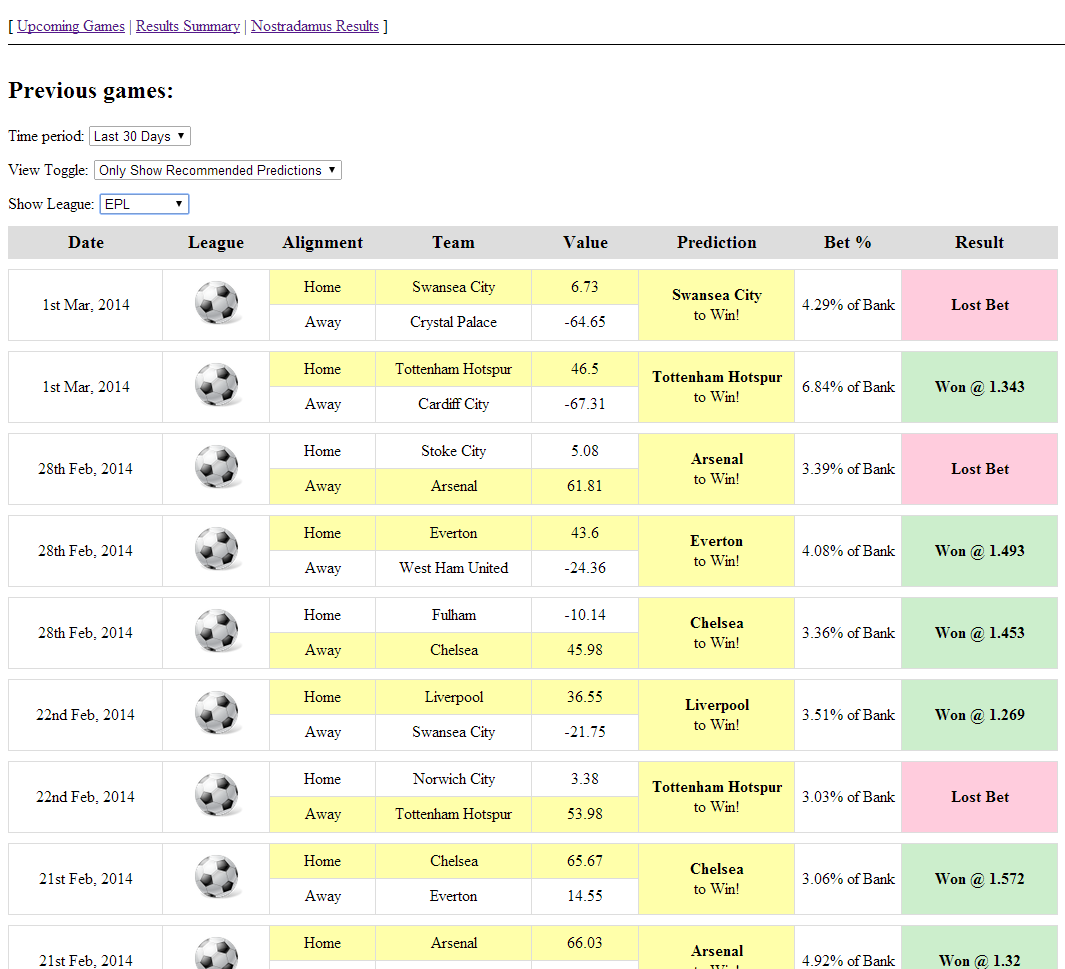Click the Norwich City team cell
This screenshot has width=1065, height=969.
click(x=454, y=779)
